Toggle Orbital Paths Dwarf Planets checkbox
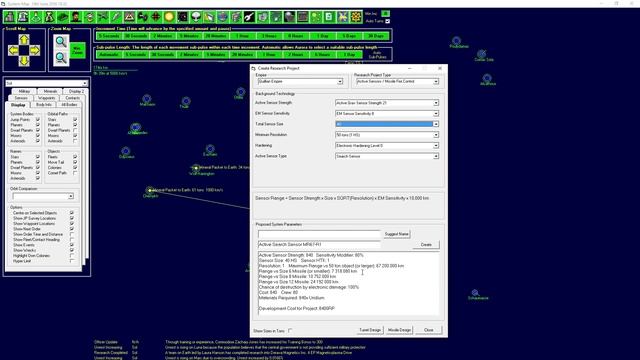 point(75,130)
